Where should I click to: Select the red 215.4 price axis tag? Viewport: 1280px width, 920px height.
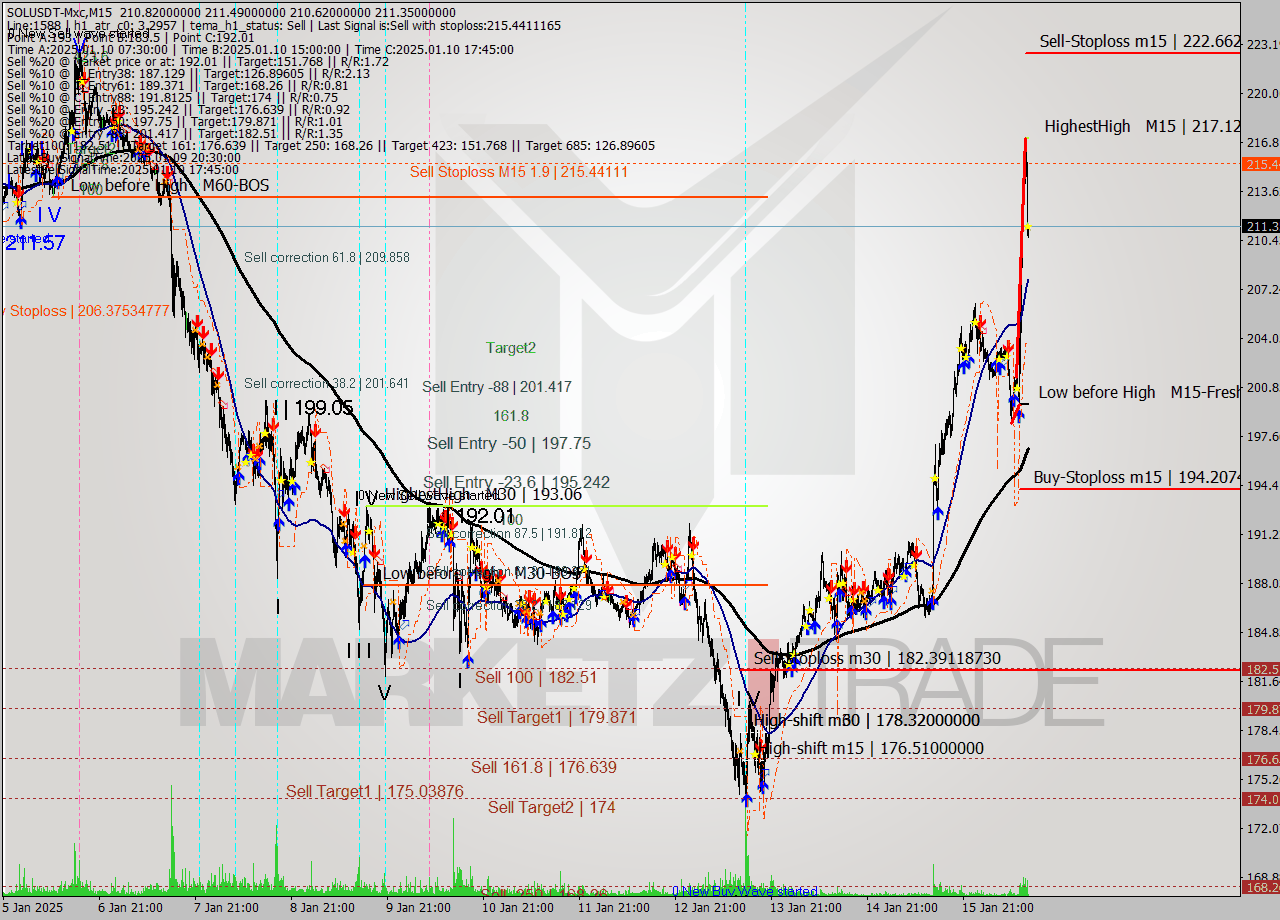click(x=1260, y=164)
